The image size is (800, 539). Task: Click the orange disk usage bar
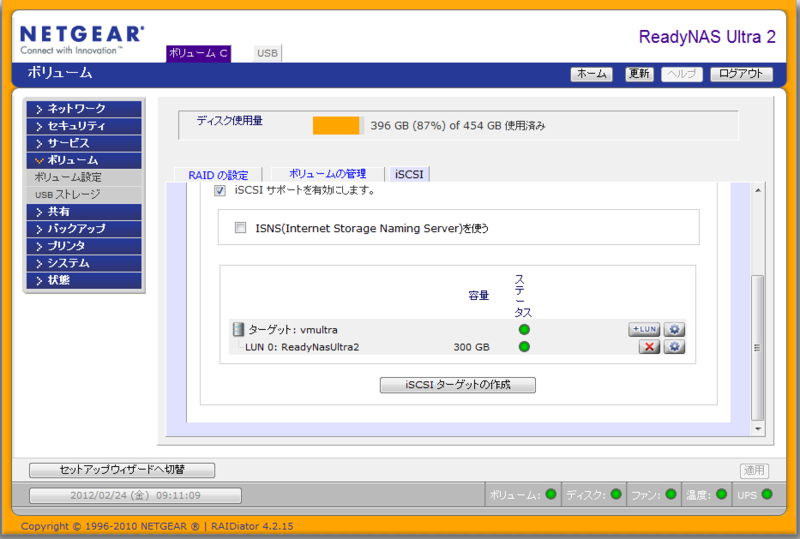pyautogui.click(x=336, y=126)
